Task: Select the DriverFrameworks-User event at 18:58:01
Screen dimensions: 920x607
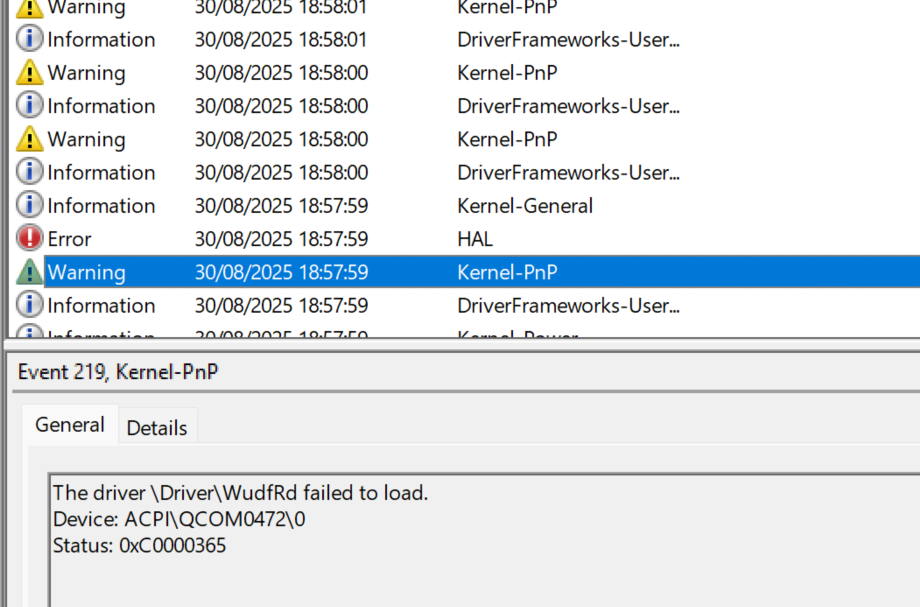Action: point(300,39)
